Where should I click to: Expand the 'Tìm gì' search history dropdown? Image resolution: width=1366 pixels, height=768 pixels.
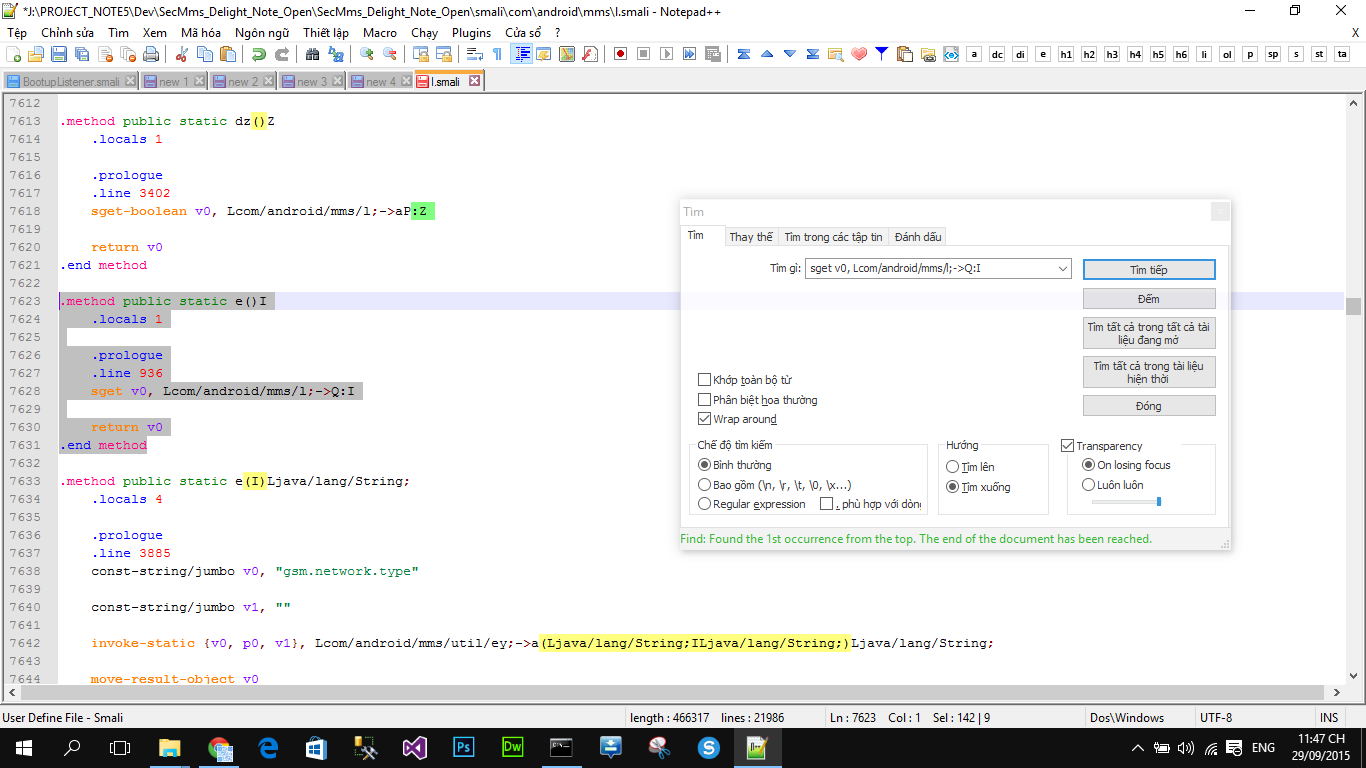[x=1062, y=269]
